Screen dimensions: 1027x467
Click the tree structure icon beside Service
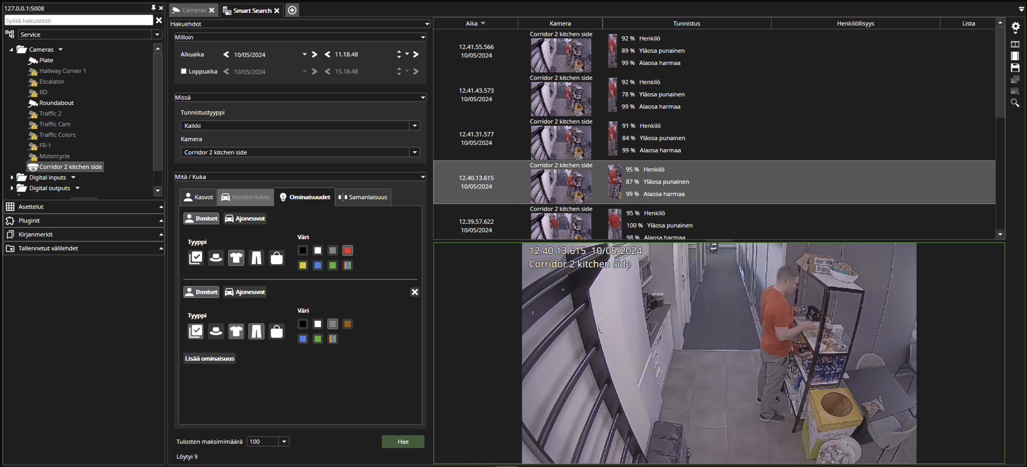click(10, 34)
